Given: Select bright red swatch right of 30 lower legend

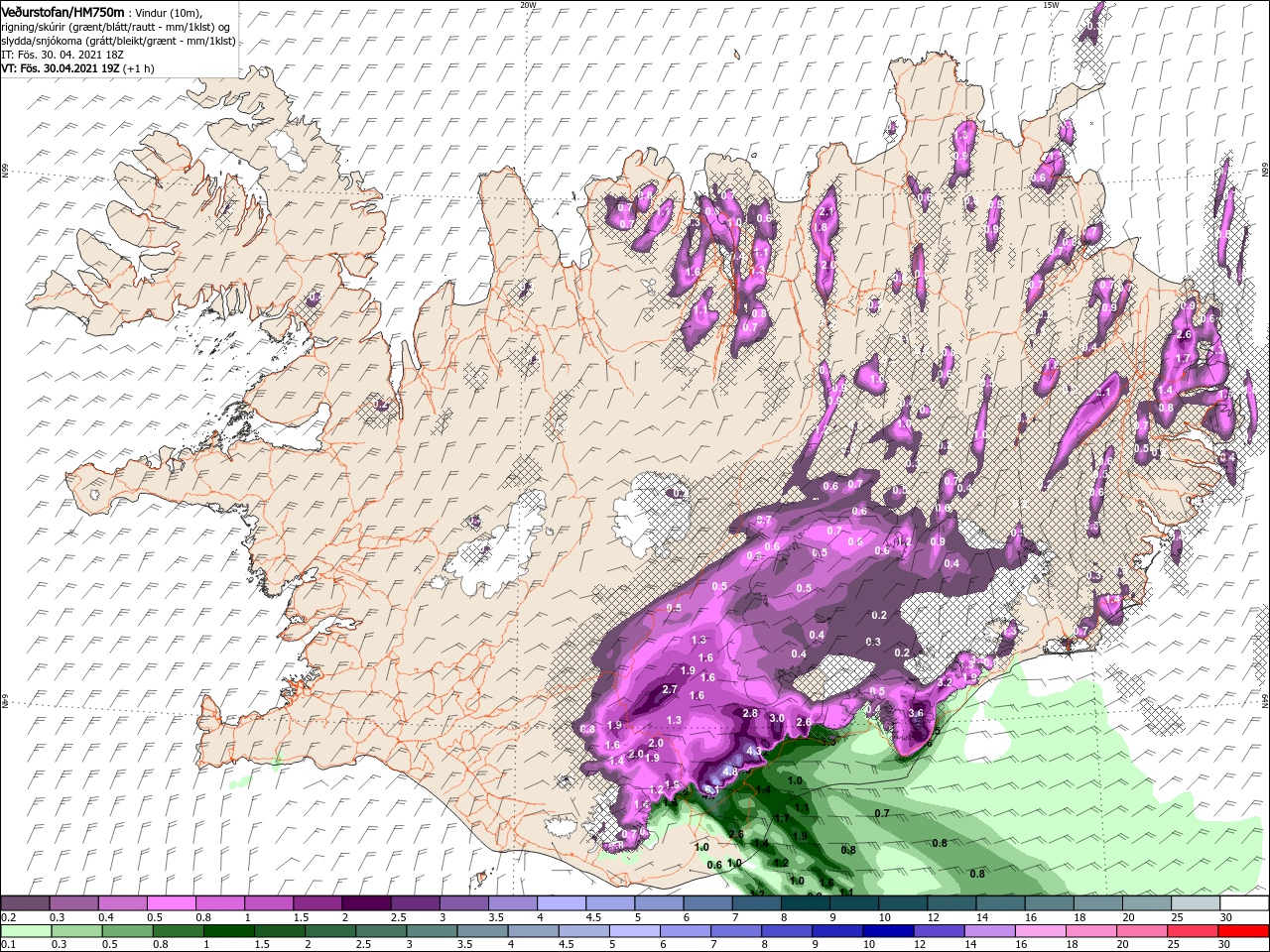Looking at the screenshot, I should [x=1244, y=931].
